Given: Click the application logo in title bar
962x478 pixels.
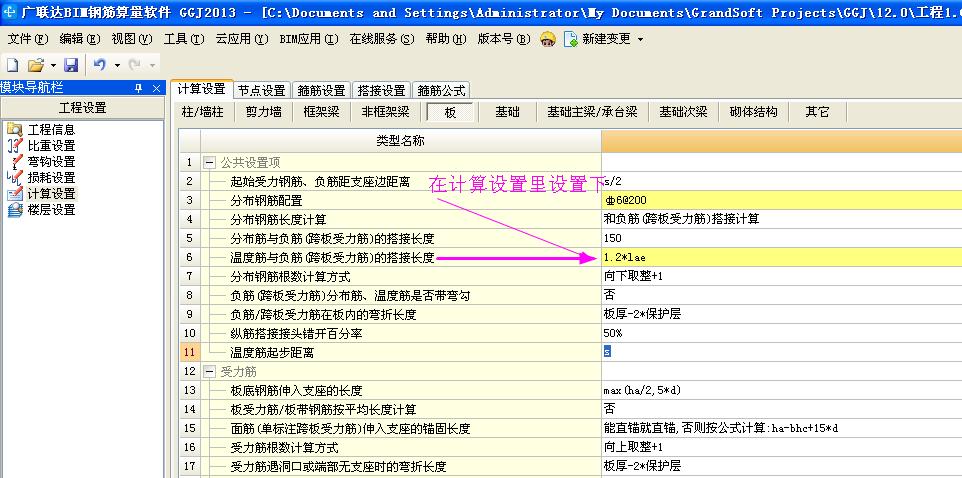Looking at the screenshot, I should pyautogui.click(x=10, y=12).
